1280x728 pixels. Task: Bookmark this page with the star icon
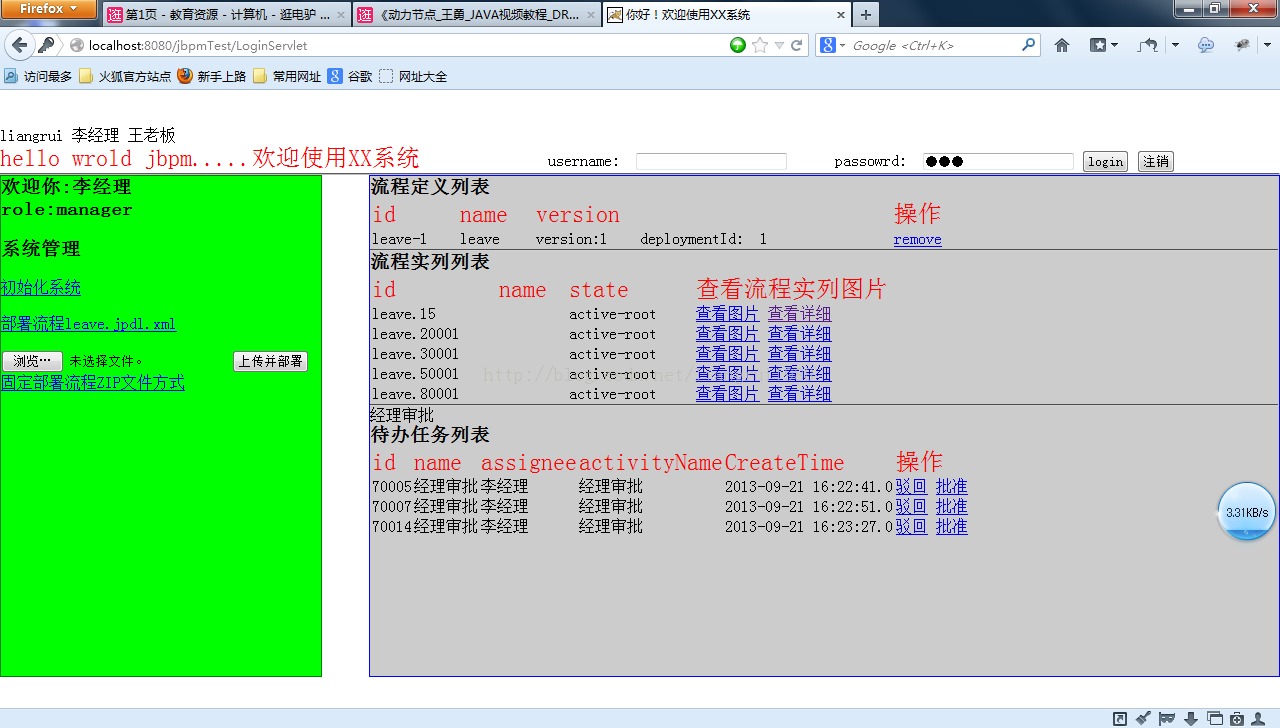(760, 45)
